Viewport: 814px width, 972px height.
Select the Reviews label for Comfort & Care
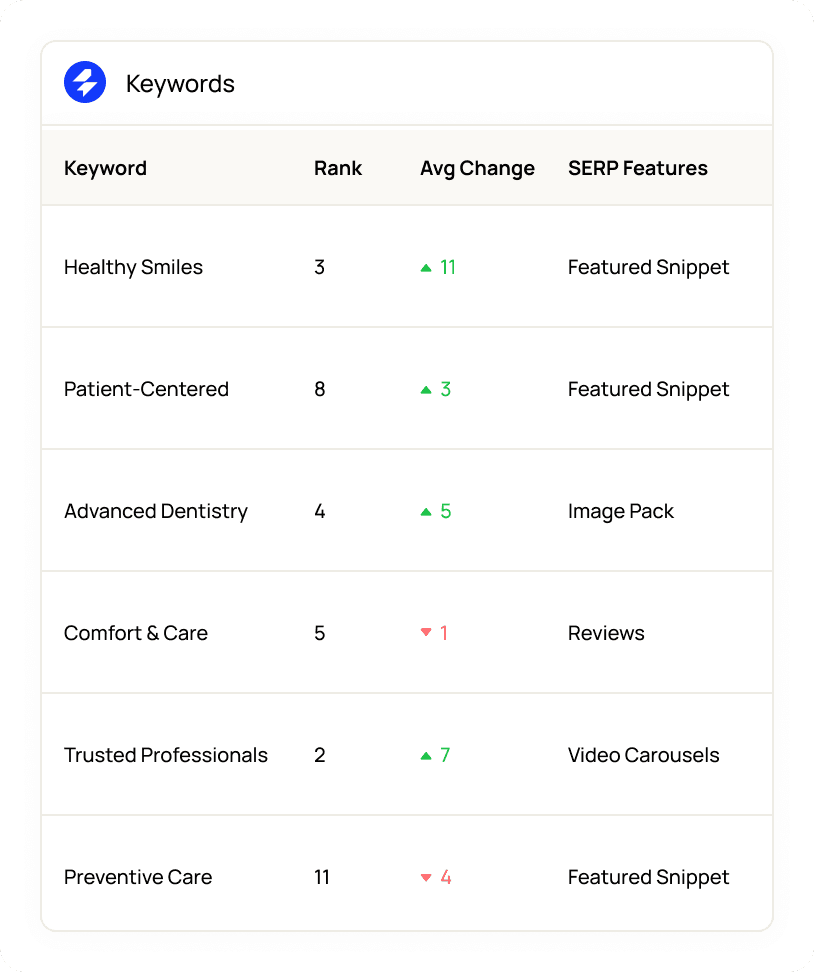coord(606,633)
